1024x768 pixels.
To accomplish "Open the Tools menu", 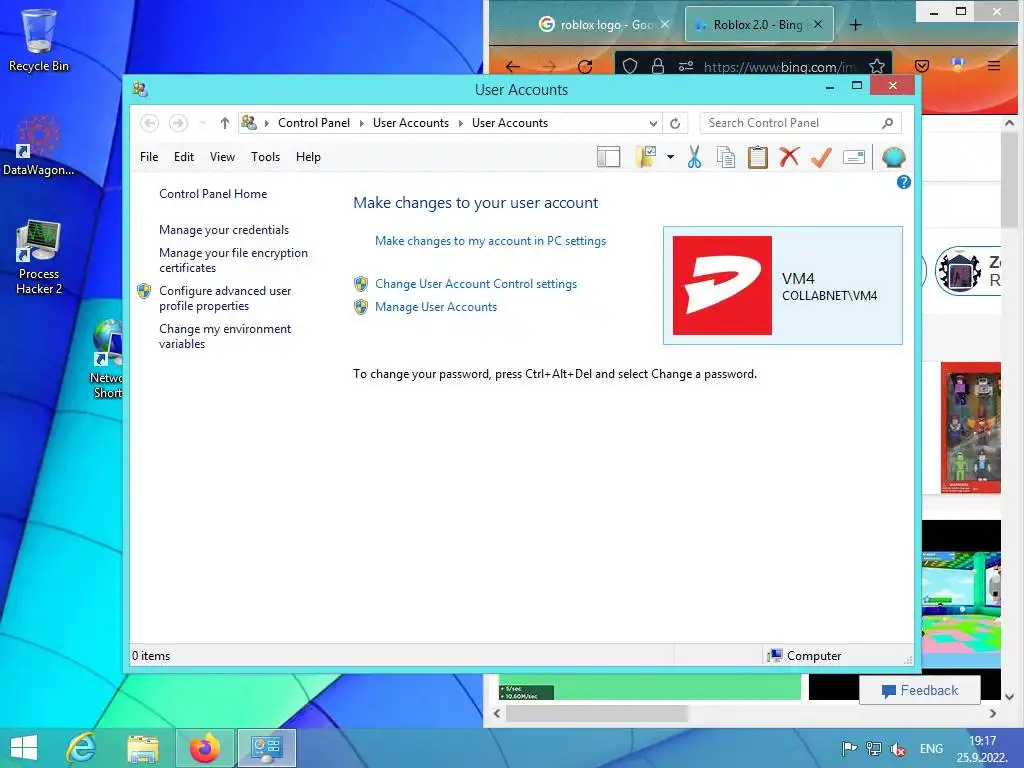I will pos(265,157).
